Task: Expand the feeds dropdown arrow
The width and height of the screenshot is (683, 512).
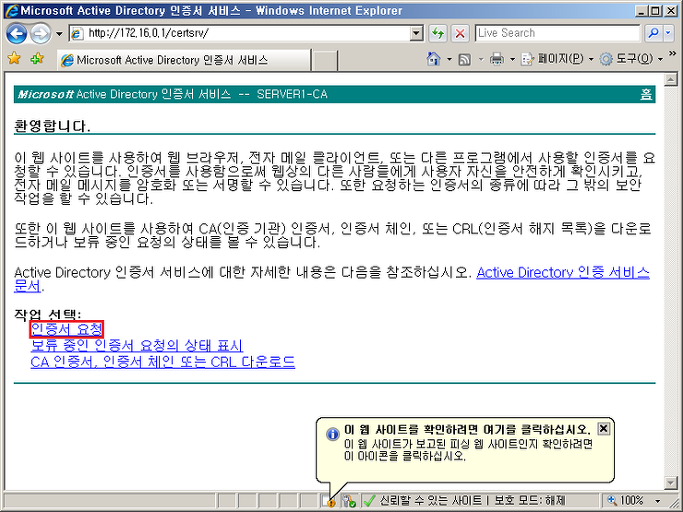Action: [x=481, y=59]
